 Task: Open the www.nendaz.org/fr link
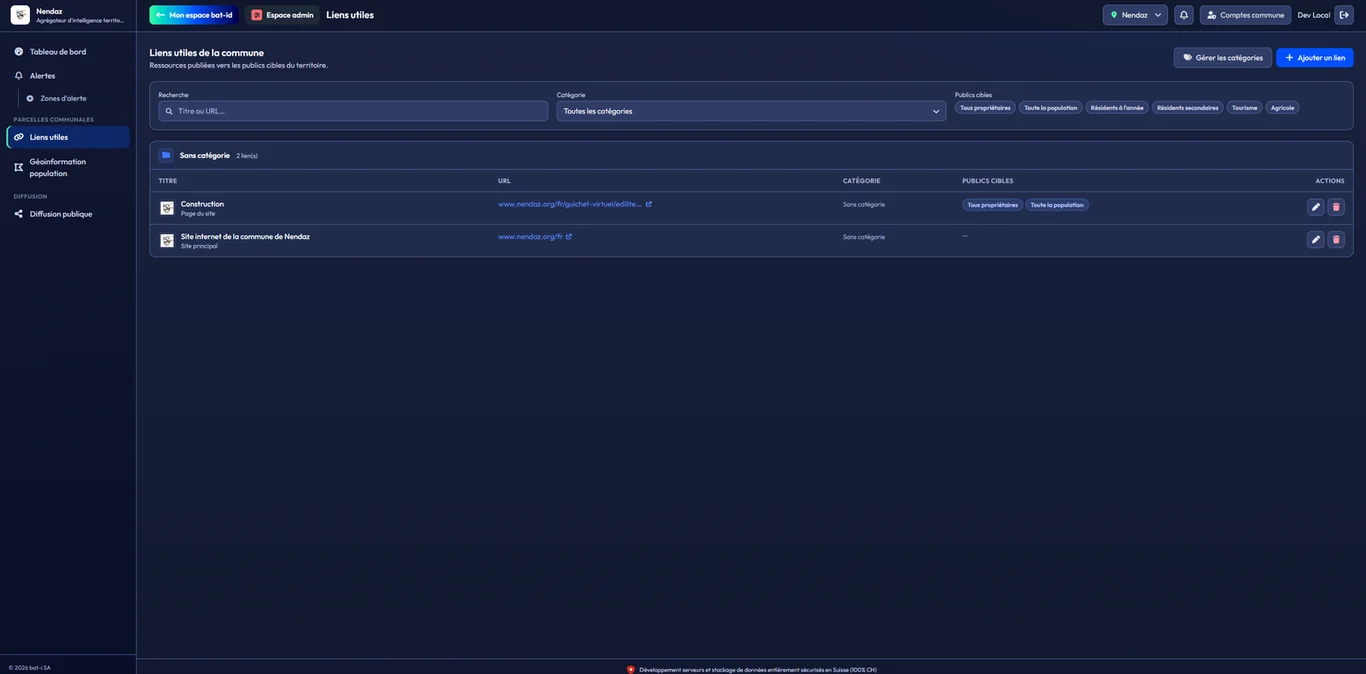tap(530, 237)
